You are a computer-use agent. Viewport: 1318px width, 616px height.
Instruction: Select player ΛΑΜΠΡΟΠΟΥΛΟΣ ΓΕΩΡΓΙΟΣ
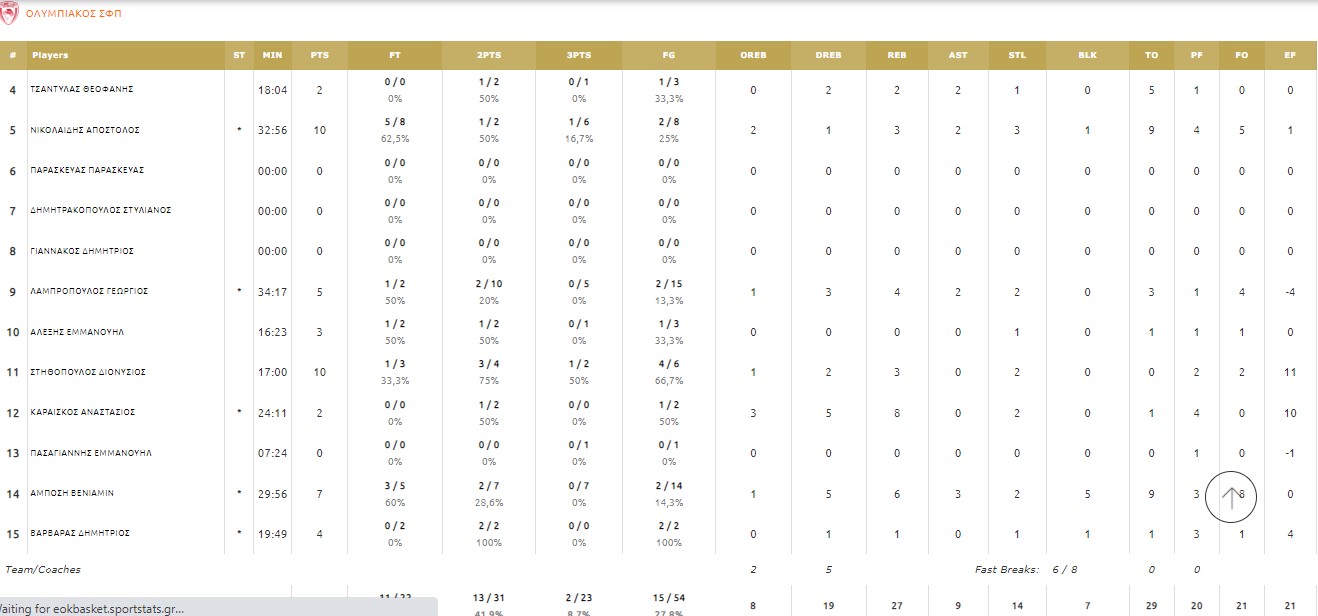(x=89, y=291)
